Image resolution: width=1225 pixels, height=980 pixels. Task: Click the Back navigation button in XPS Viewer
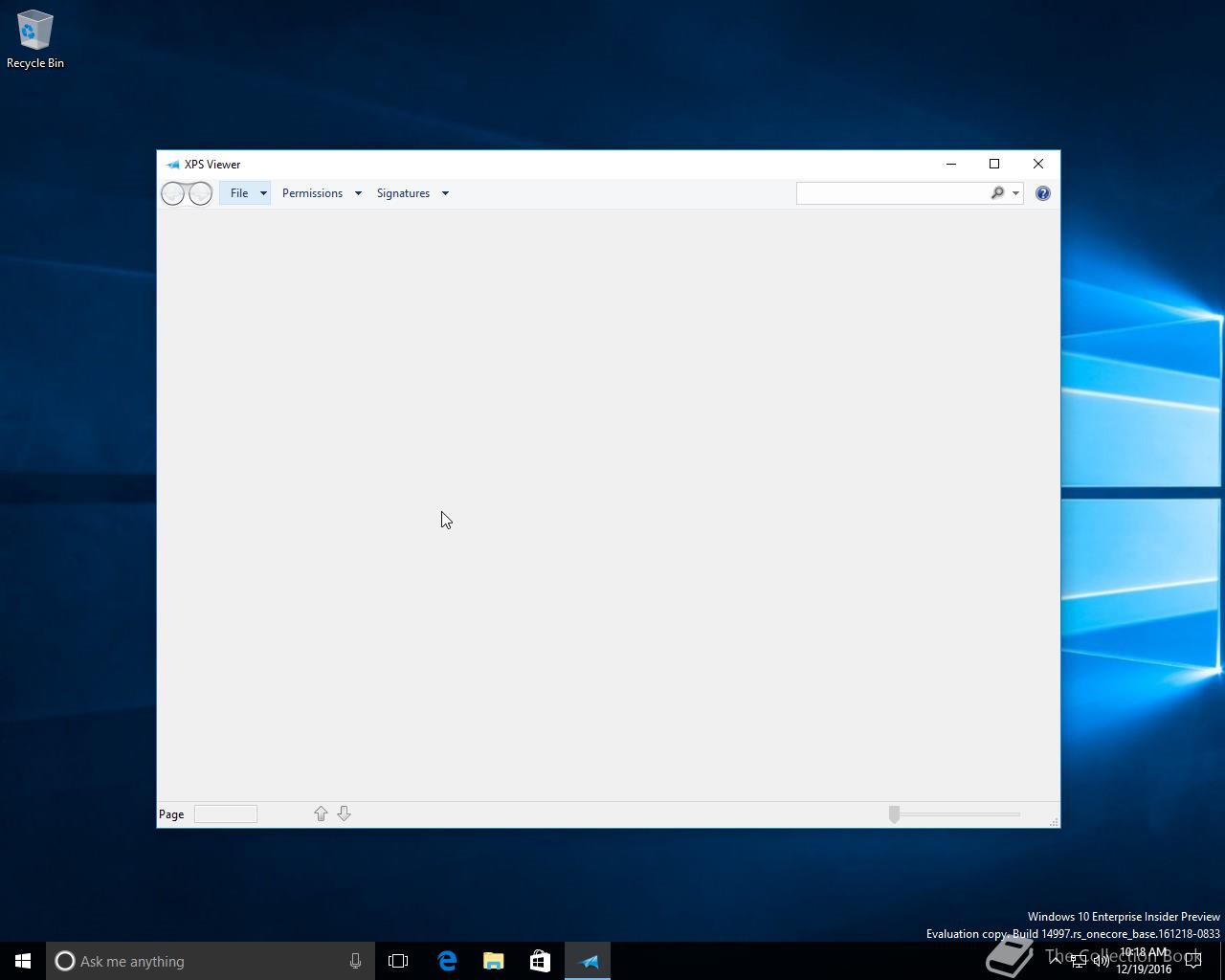tap(172, 193)
